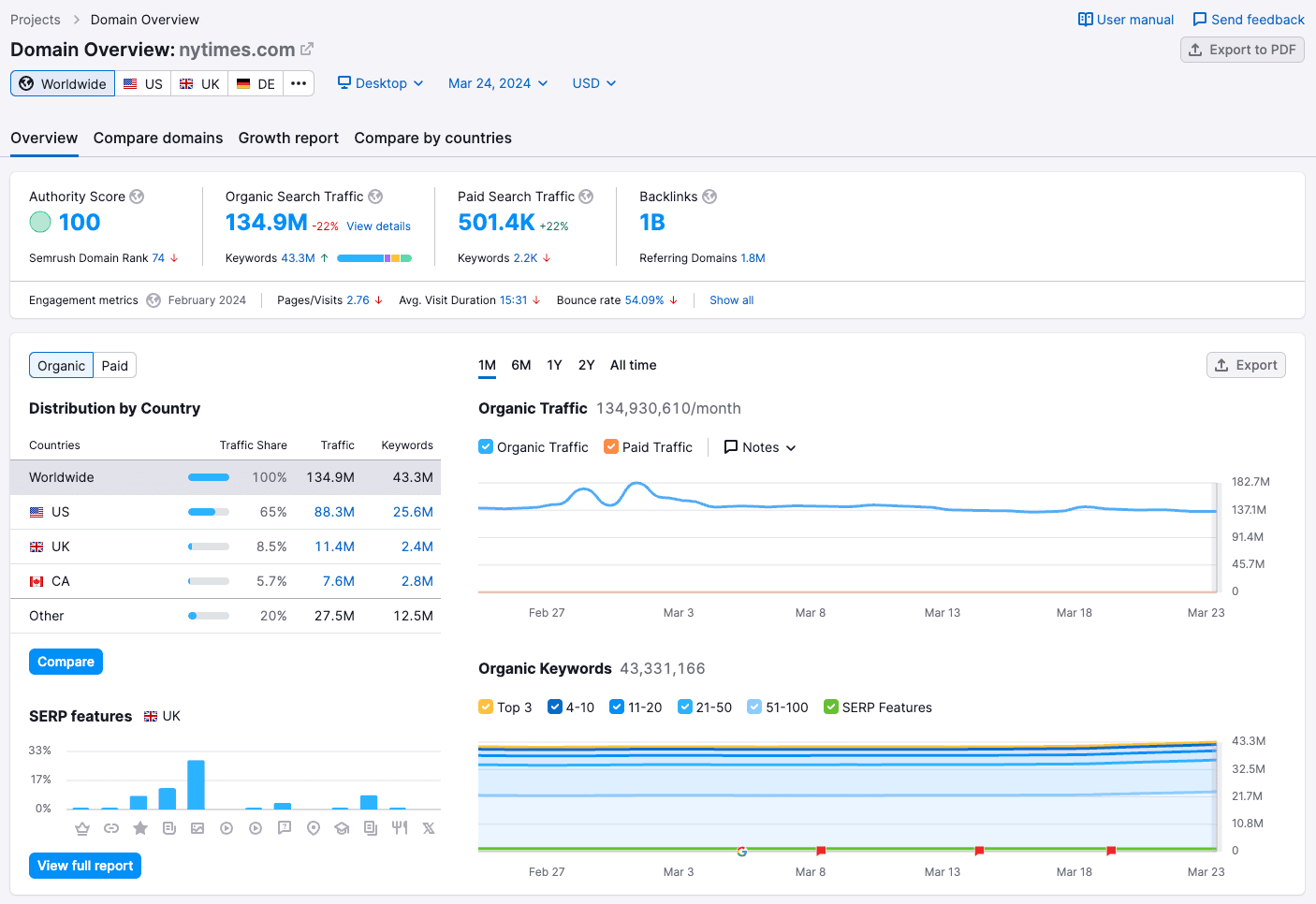Open the Growth report tab
The height and width of the screenshot is (904, 1316).
tap(288, 138)
